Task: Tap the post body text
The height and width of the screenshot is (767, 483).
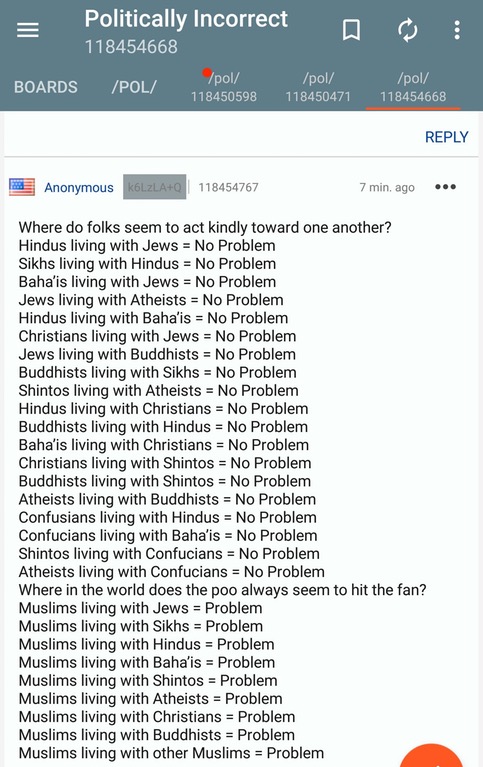Action: coord(223,490)
